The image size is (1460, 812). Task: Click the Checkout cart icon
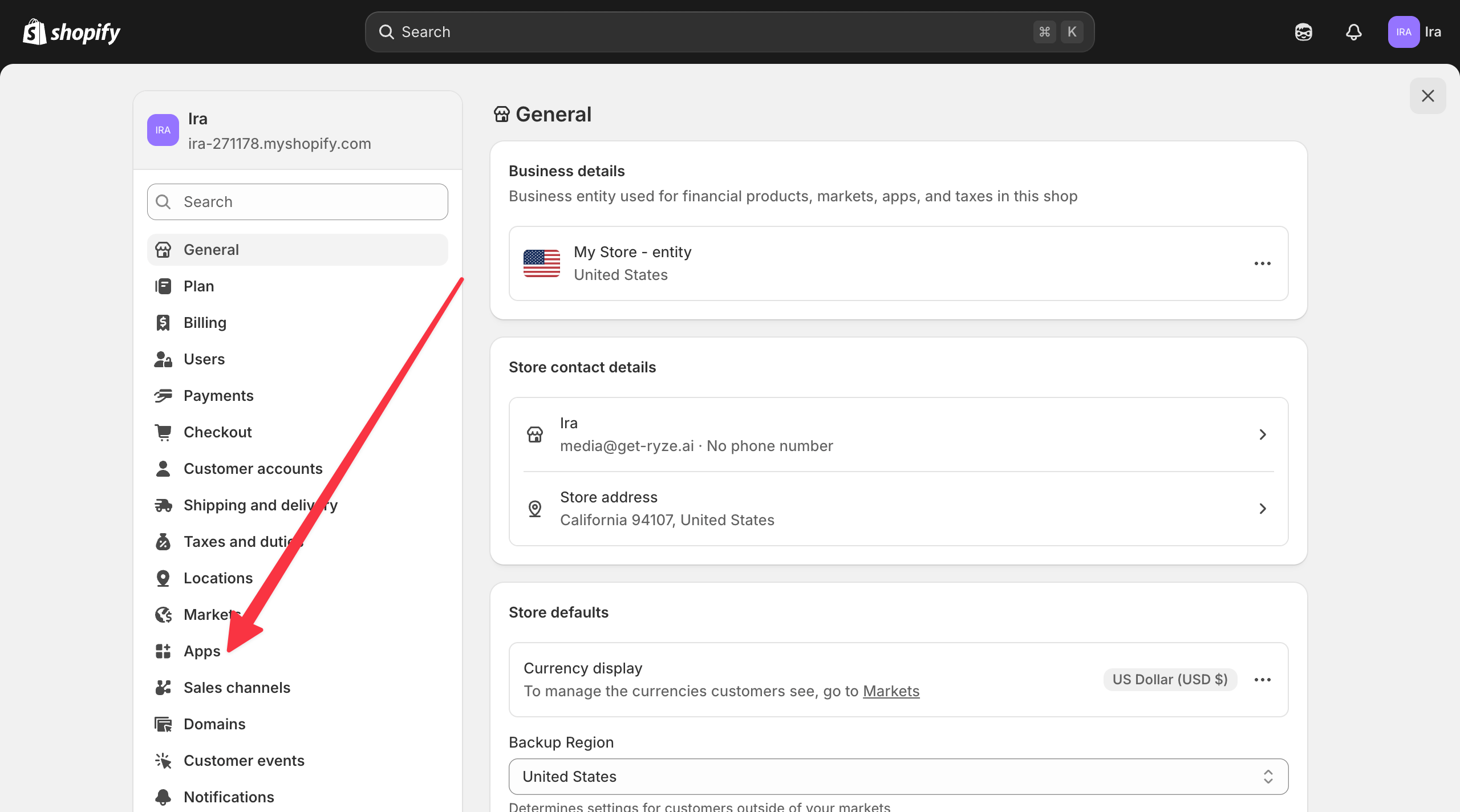pyautogui.click(x=163, y=432)
